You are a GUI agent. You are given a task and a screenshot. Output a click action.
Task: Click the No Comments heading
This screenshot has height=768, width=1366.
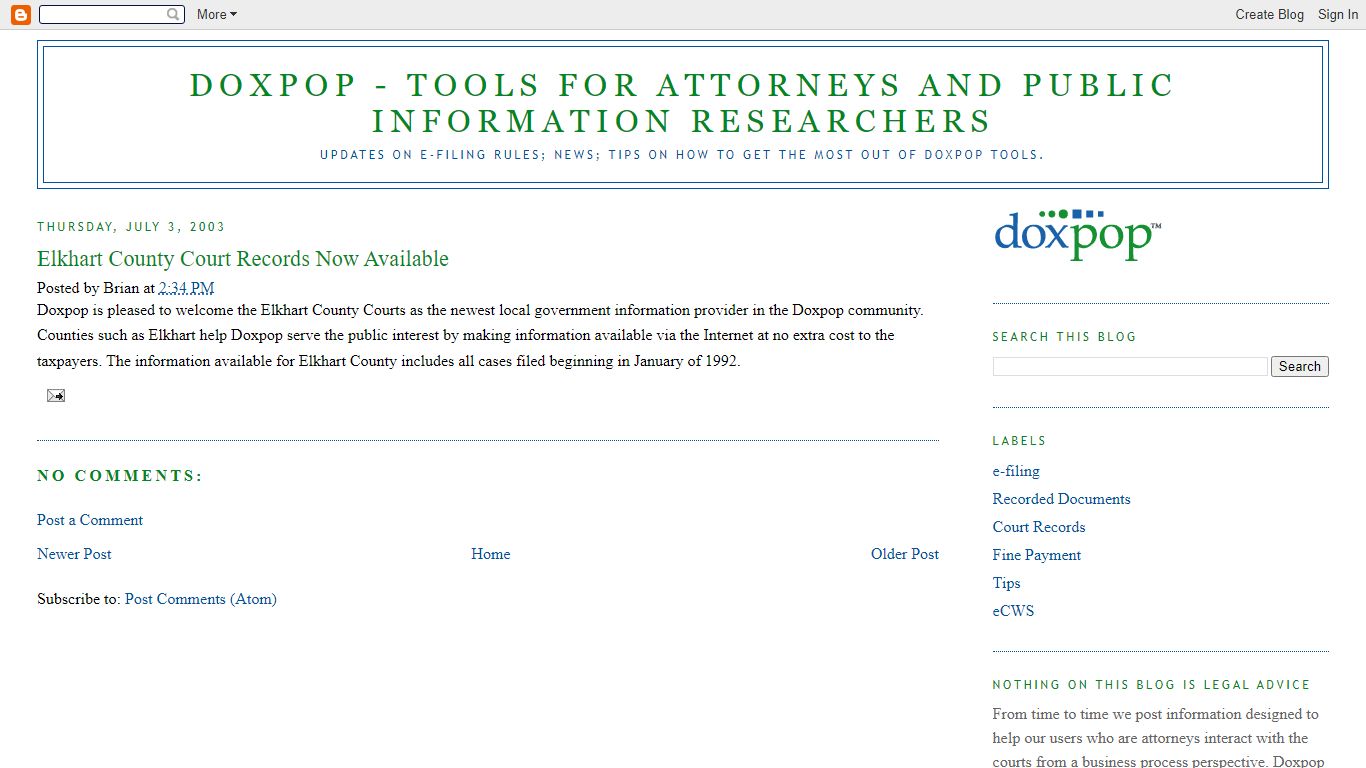(120, 476)
